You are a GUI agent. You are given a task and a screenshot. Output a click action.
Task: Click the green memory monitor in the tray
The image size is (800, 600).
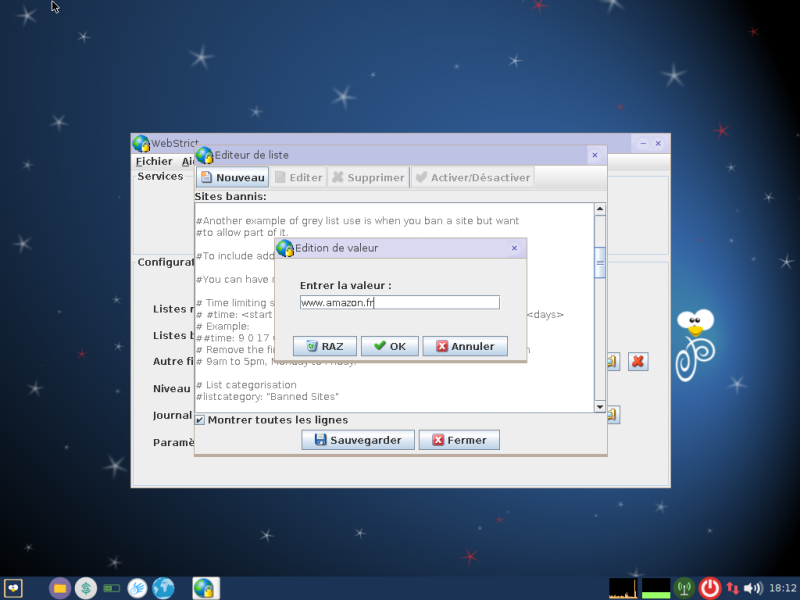[x=656, y=588]
